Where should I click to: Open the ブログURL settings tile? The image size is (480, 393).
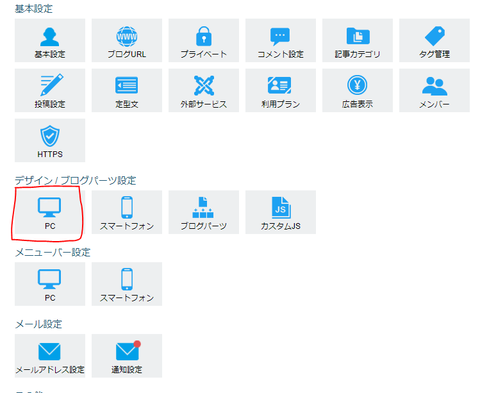tap(127, 40)
